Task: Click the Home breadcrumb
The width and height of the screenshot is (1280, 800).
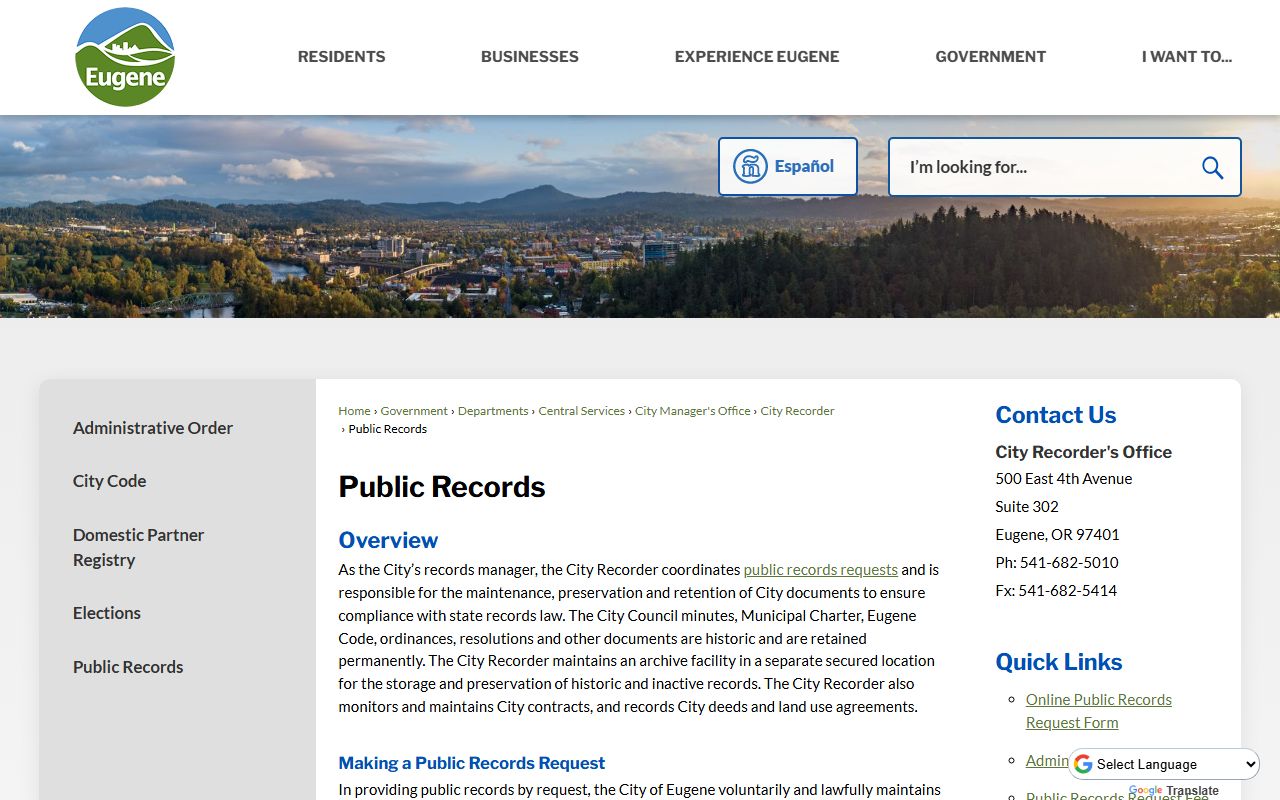Action: (354, 411)
